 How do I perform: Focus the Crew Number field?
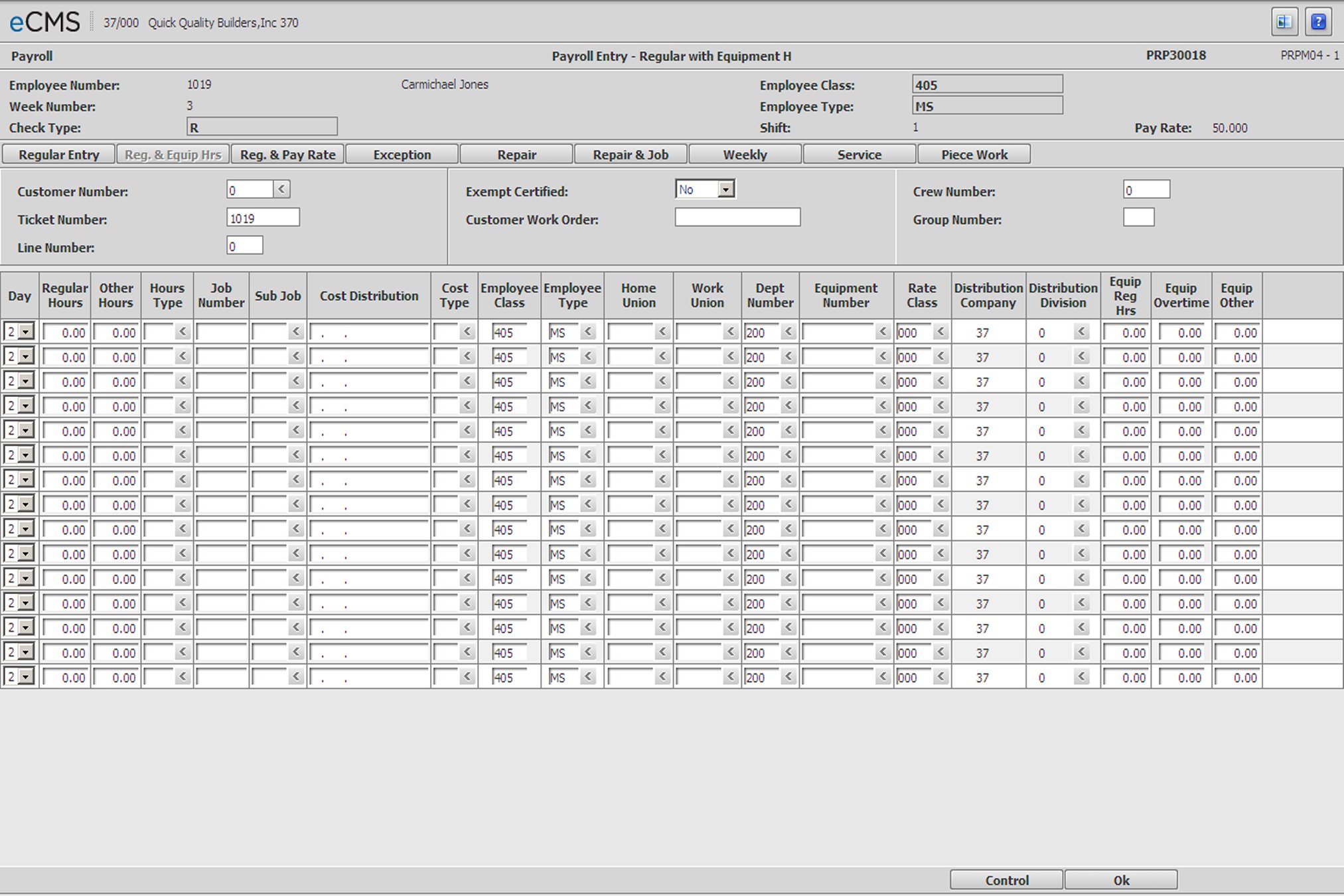(x=1146, y=190)
